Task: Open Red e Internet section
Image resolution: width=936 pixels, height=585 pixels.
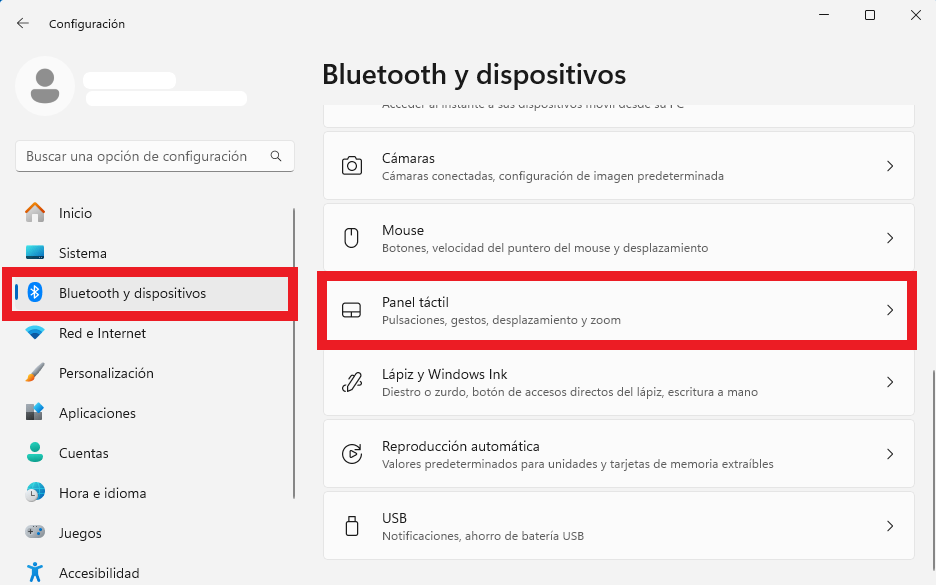Action: point(102,333)
